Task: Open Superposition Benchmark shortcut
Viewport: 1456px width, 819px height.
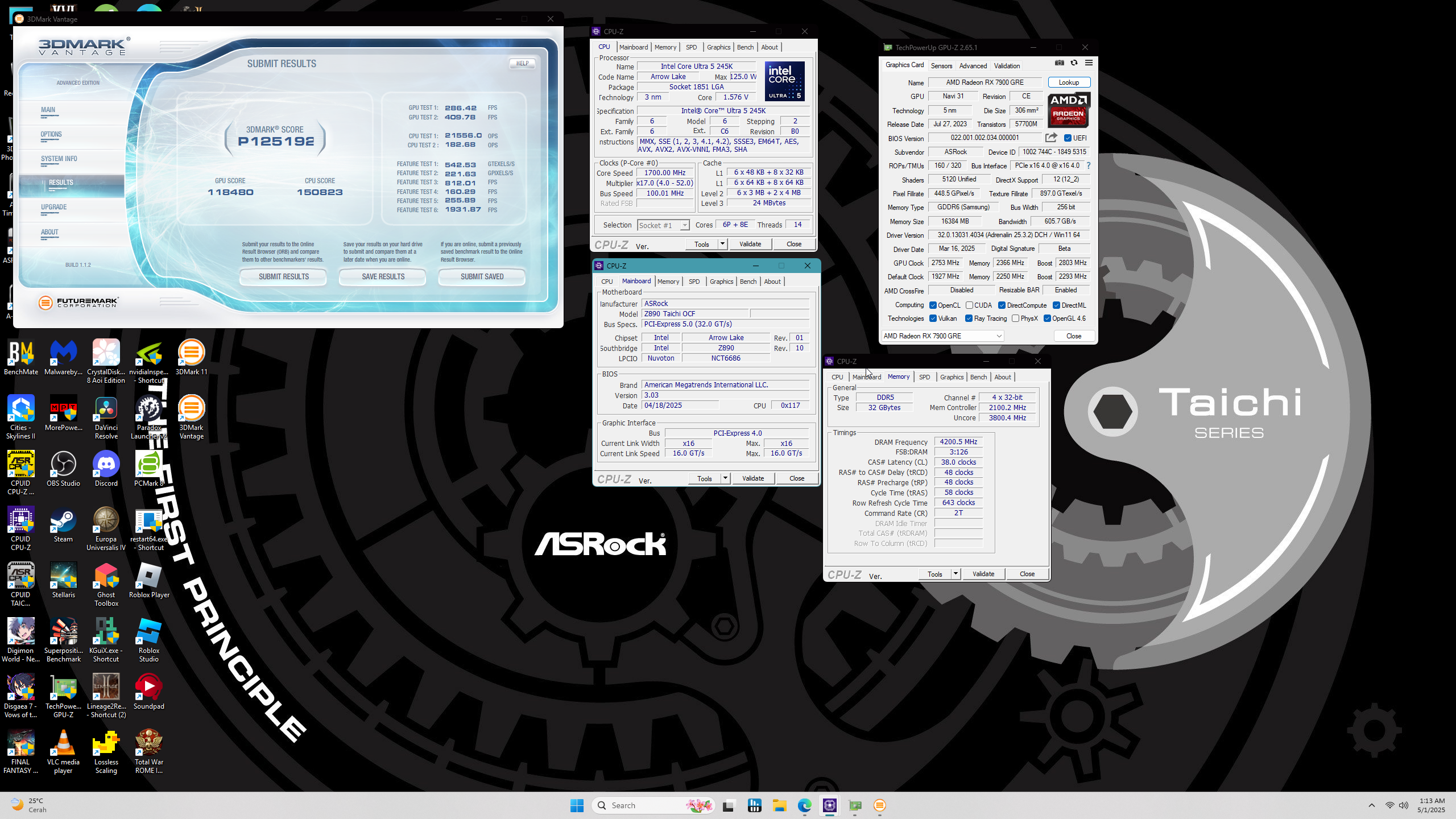Action: pos(63,640)
